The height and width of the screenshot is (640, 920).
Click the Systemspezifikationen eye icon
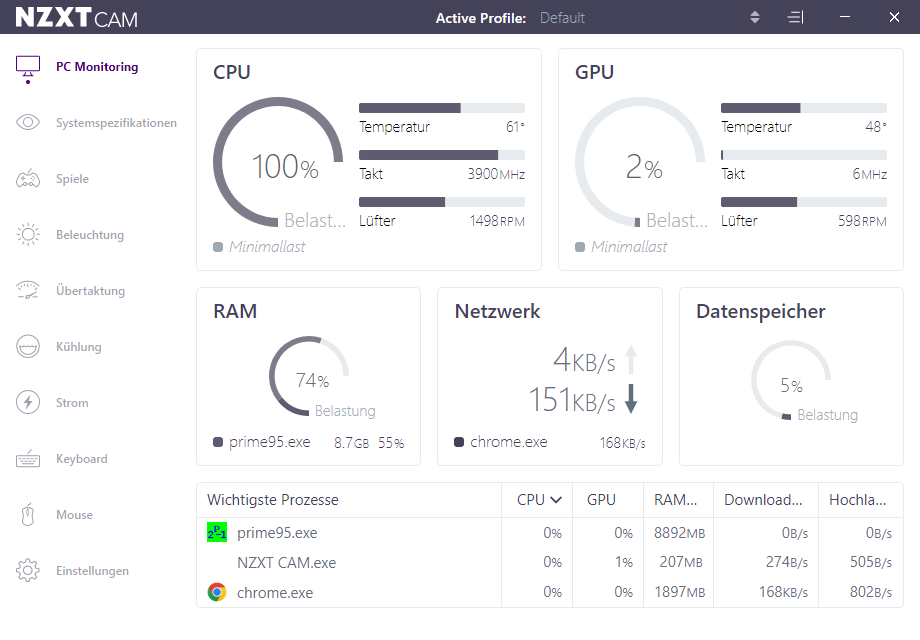pyautogui.click(x=28, y=122)
